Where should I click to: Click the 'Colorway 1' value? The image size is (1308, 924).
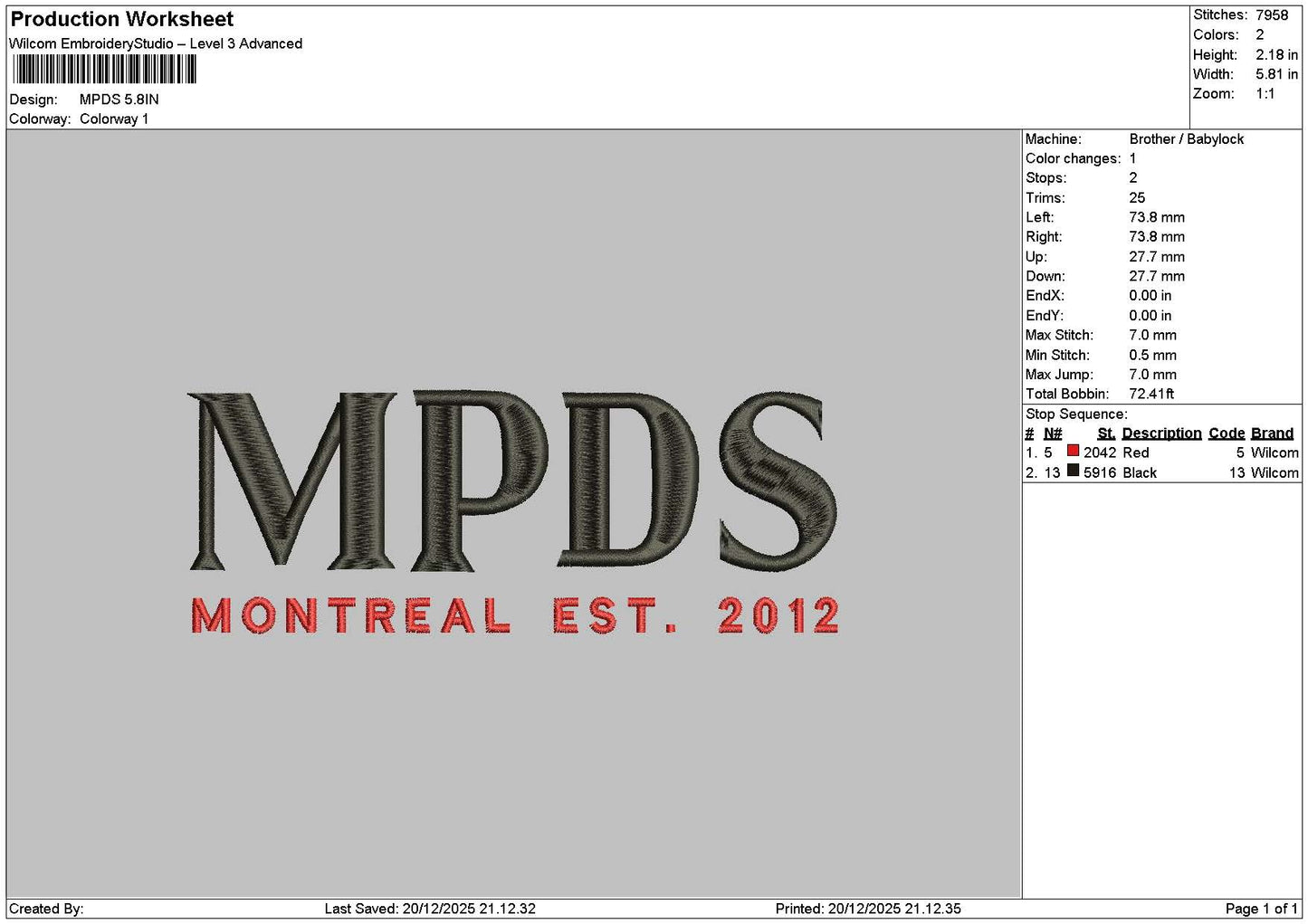[x=114, y=119]
